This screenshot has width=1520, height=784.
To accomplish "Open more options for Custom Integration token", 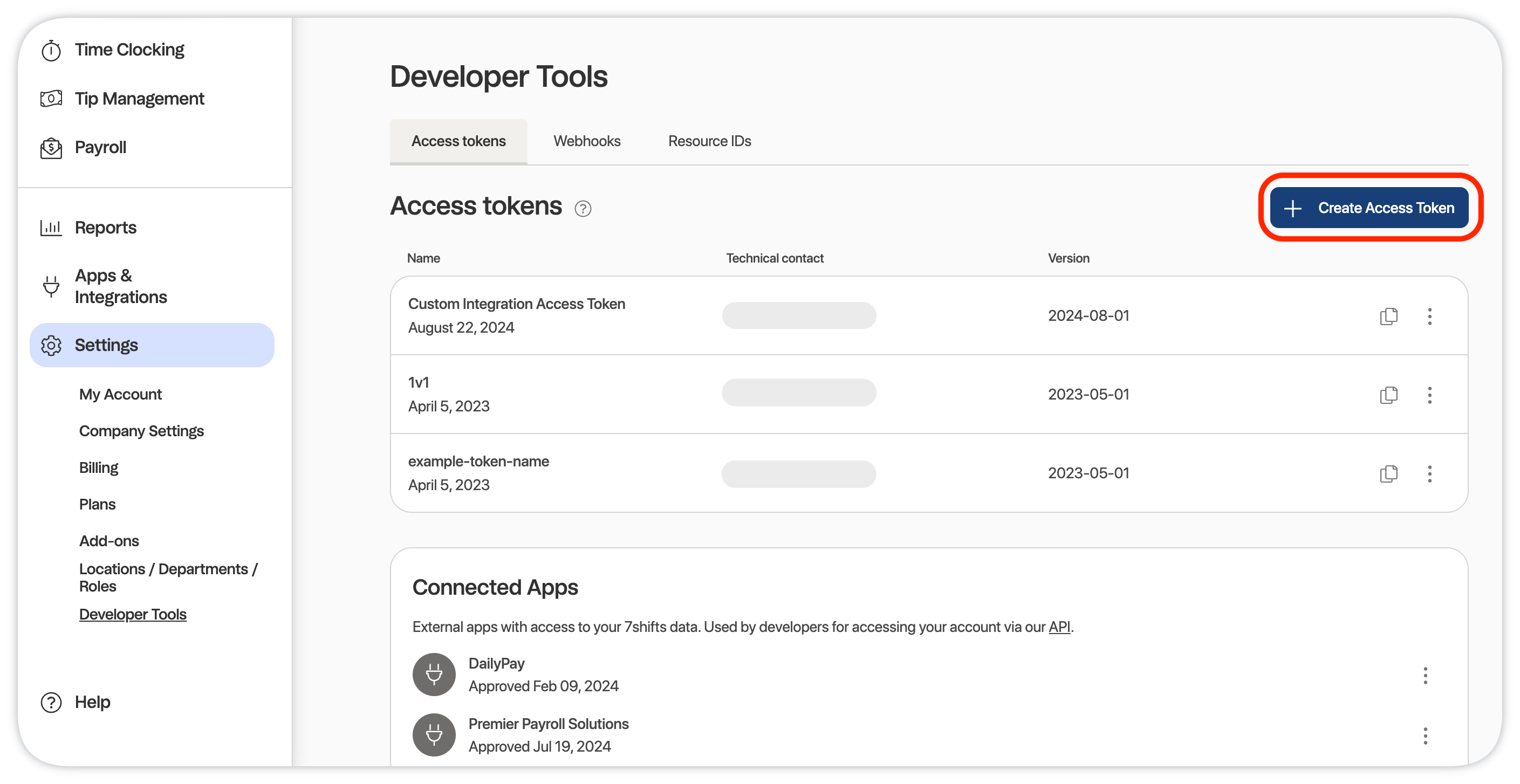I will tap(1429, 316).
